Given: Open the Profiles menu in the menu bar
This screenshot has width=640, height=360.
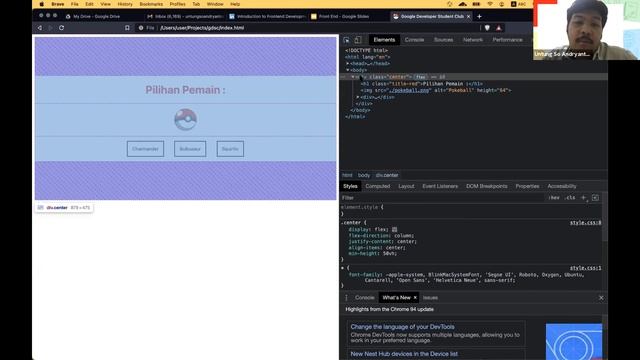Looking at the screenshot, I should tap(178, 4).
